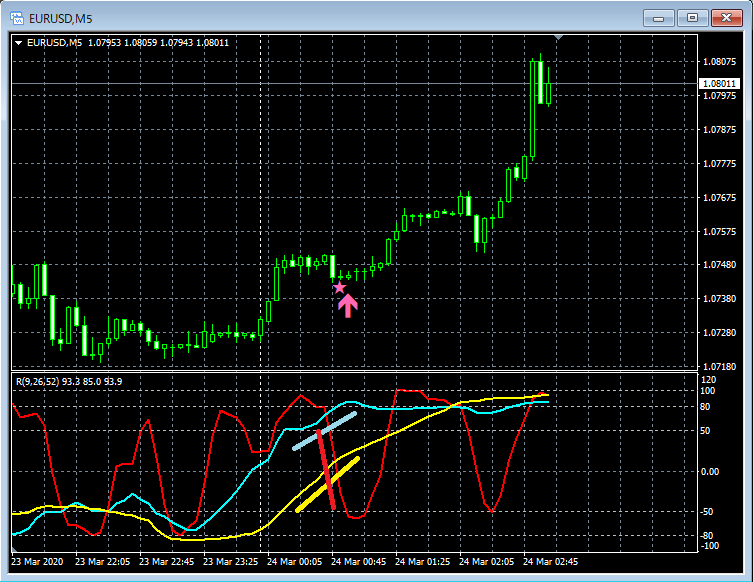The width and height of the screenshot is (754, 582).
Task: Click the indicator scale value -80
Action: coord(706,536)
